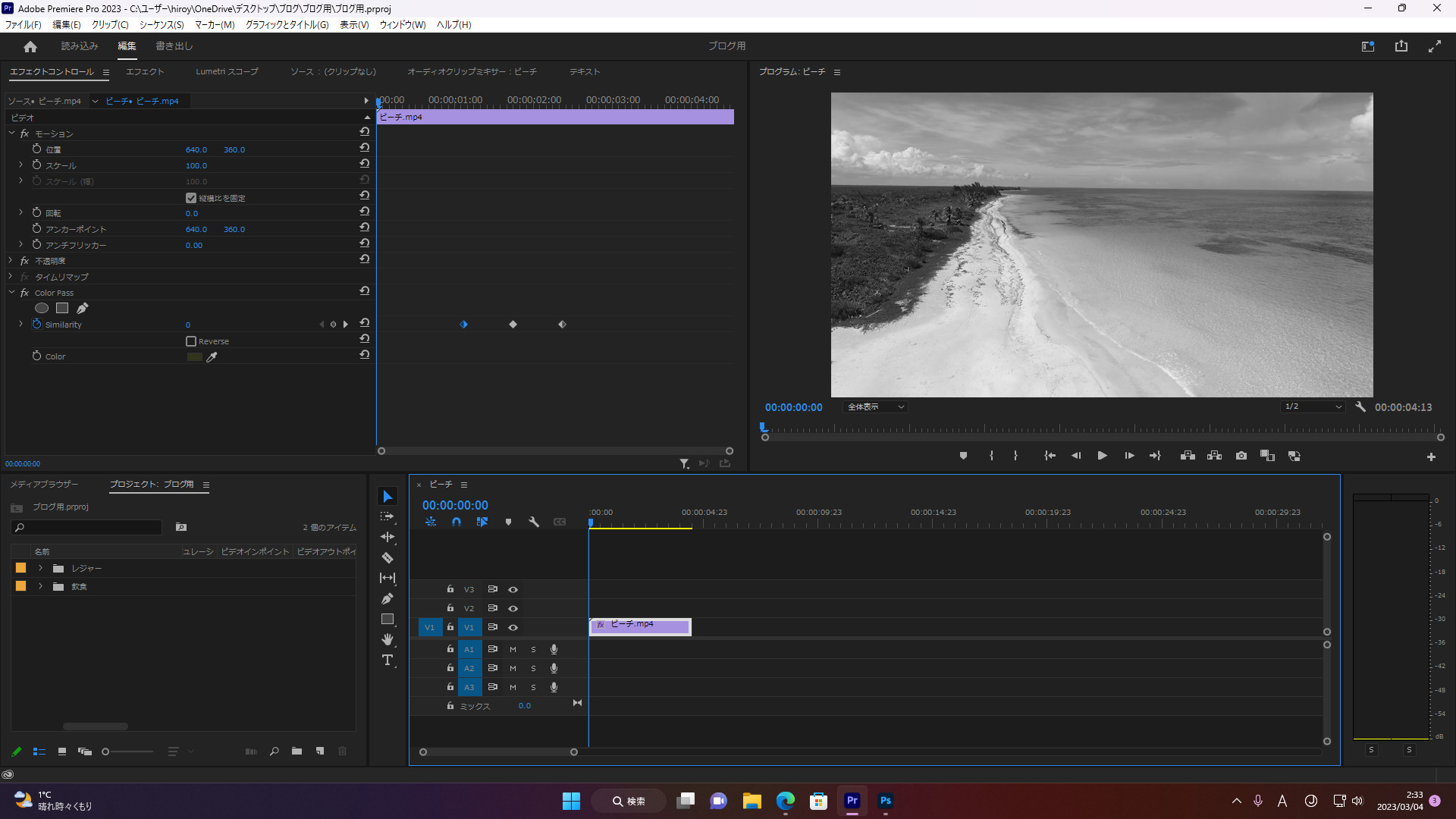Screen dimensions: 1456x819
Task: Click the Export Frame camera icon
Action: [1241, 456]
